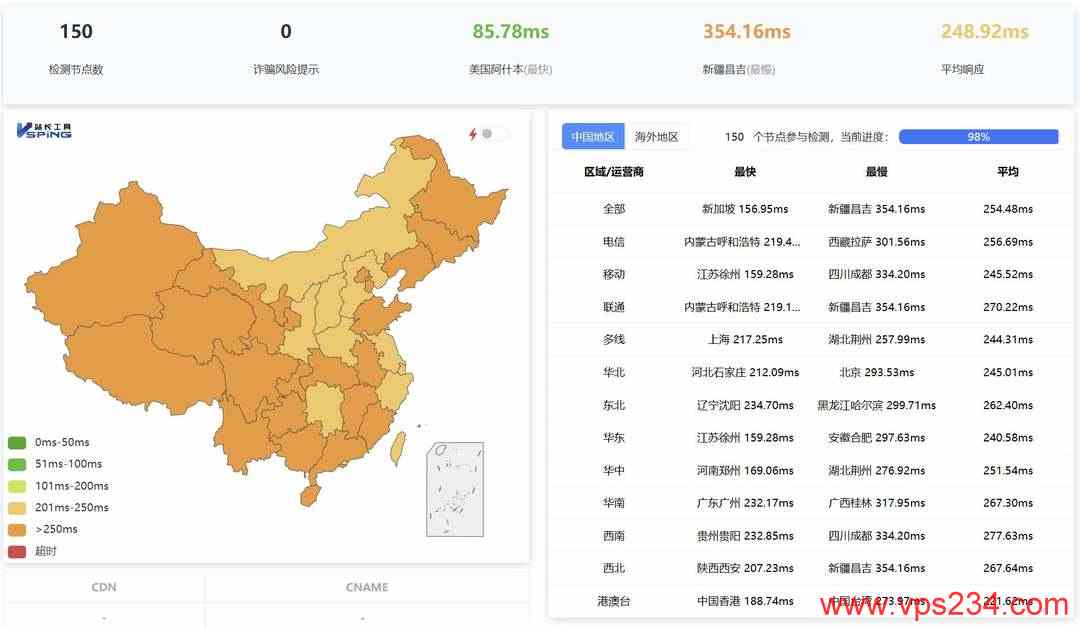This screenshot has height=627, width=1080.
Task: Click the 平均 column header
Action: (x=1008, y=172)
